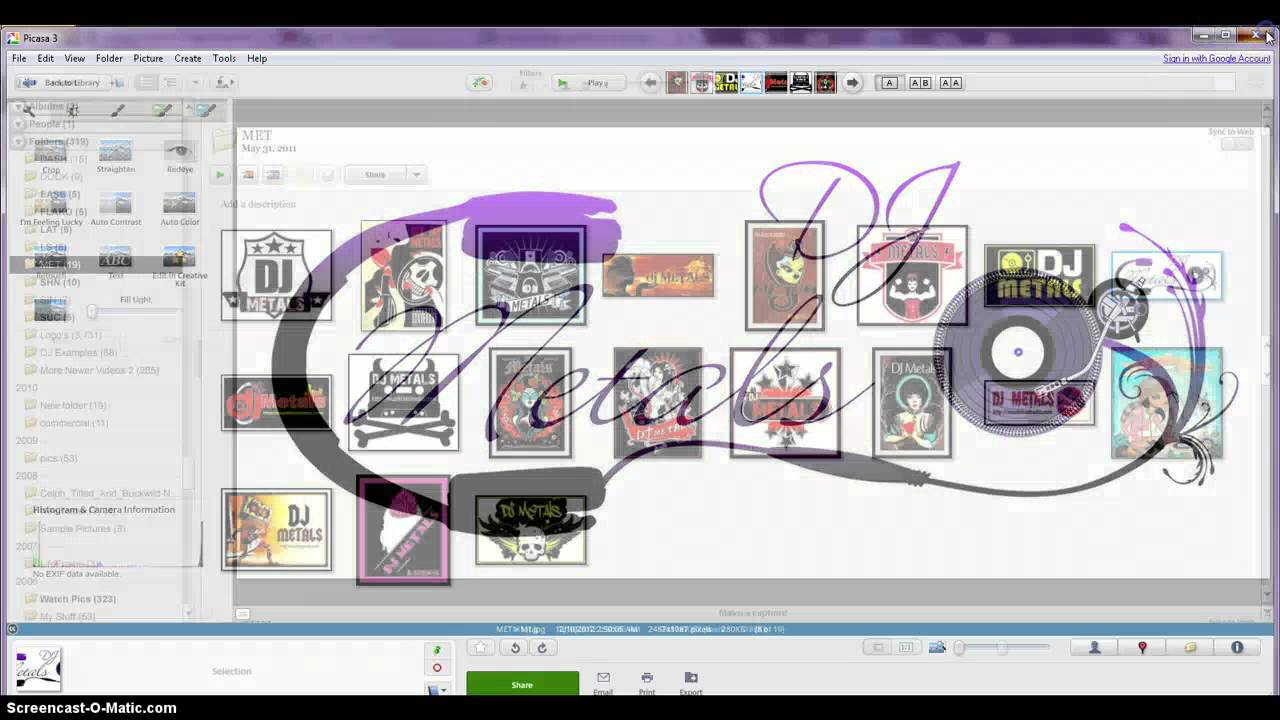Image resolution: width=1280 pixels, height=720 pixels.
Task: Create photo collage from MET folder
Action: click(x=248, y=175)
